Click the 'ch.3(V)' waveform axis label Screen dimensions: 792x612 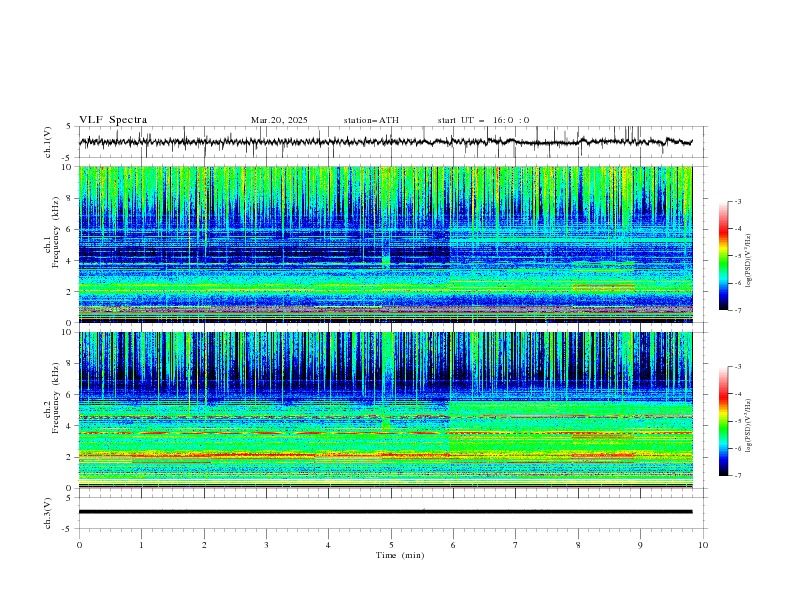48,513
